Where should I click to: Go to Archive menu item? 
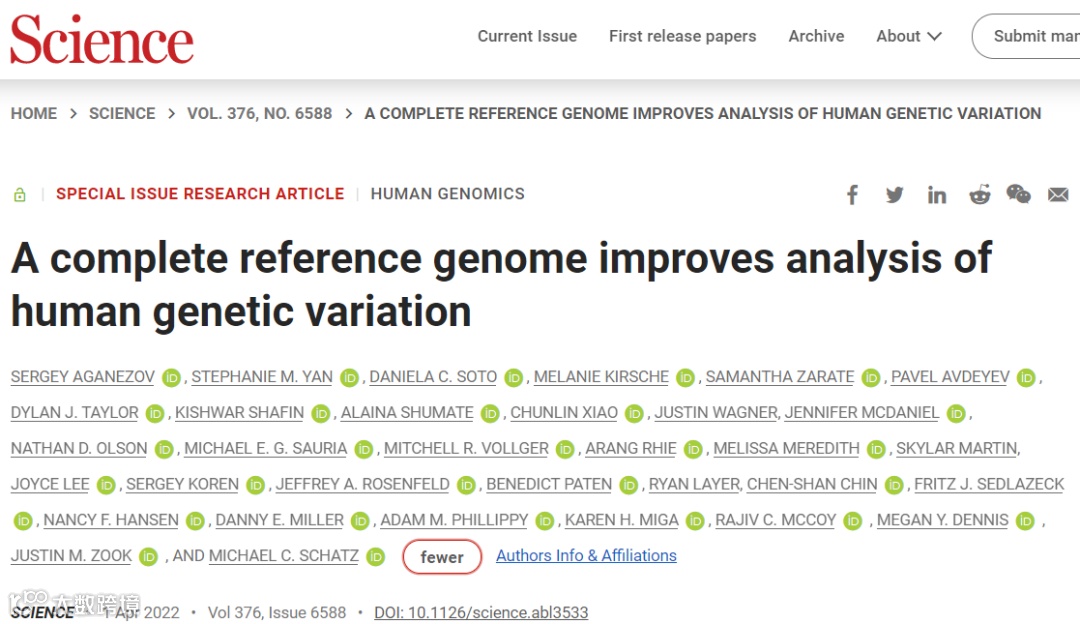coord(816,36)
